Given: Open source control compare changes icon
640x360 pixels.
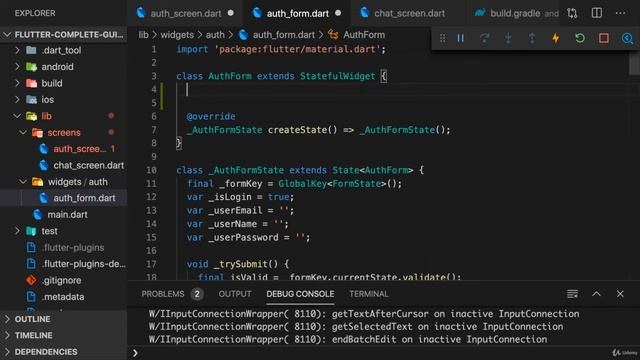Looking at the screenshot, I should coord(572,13).
